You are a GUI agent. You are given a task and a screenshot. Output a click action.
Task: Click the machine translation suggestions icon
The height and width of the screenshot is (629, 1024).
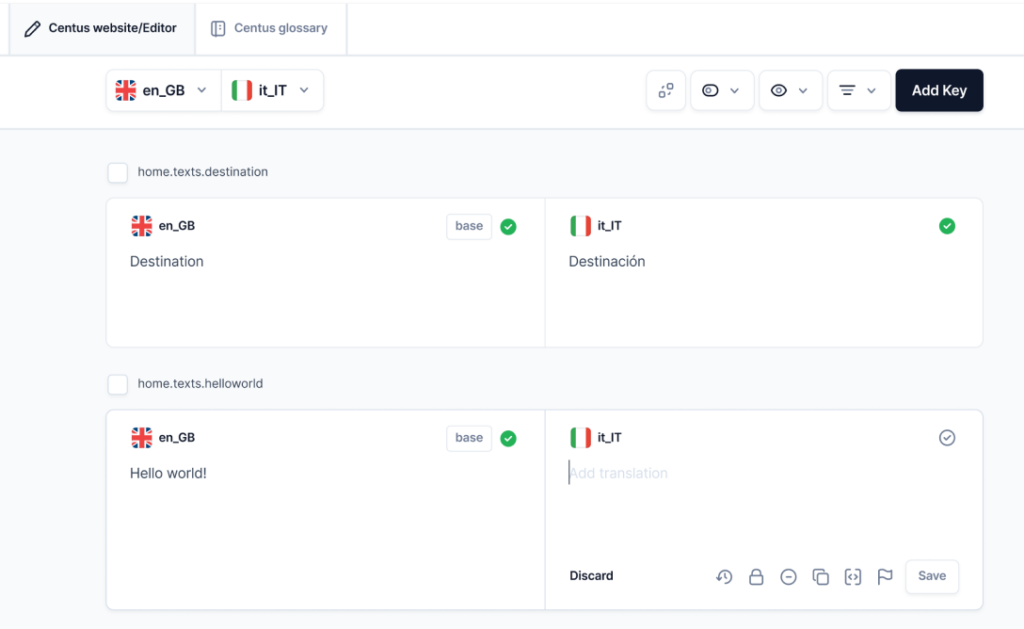pos(666,90)
